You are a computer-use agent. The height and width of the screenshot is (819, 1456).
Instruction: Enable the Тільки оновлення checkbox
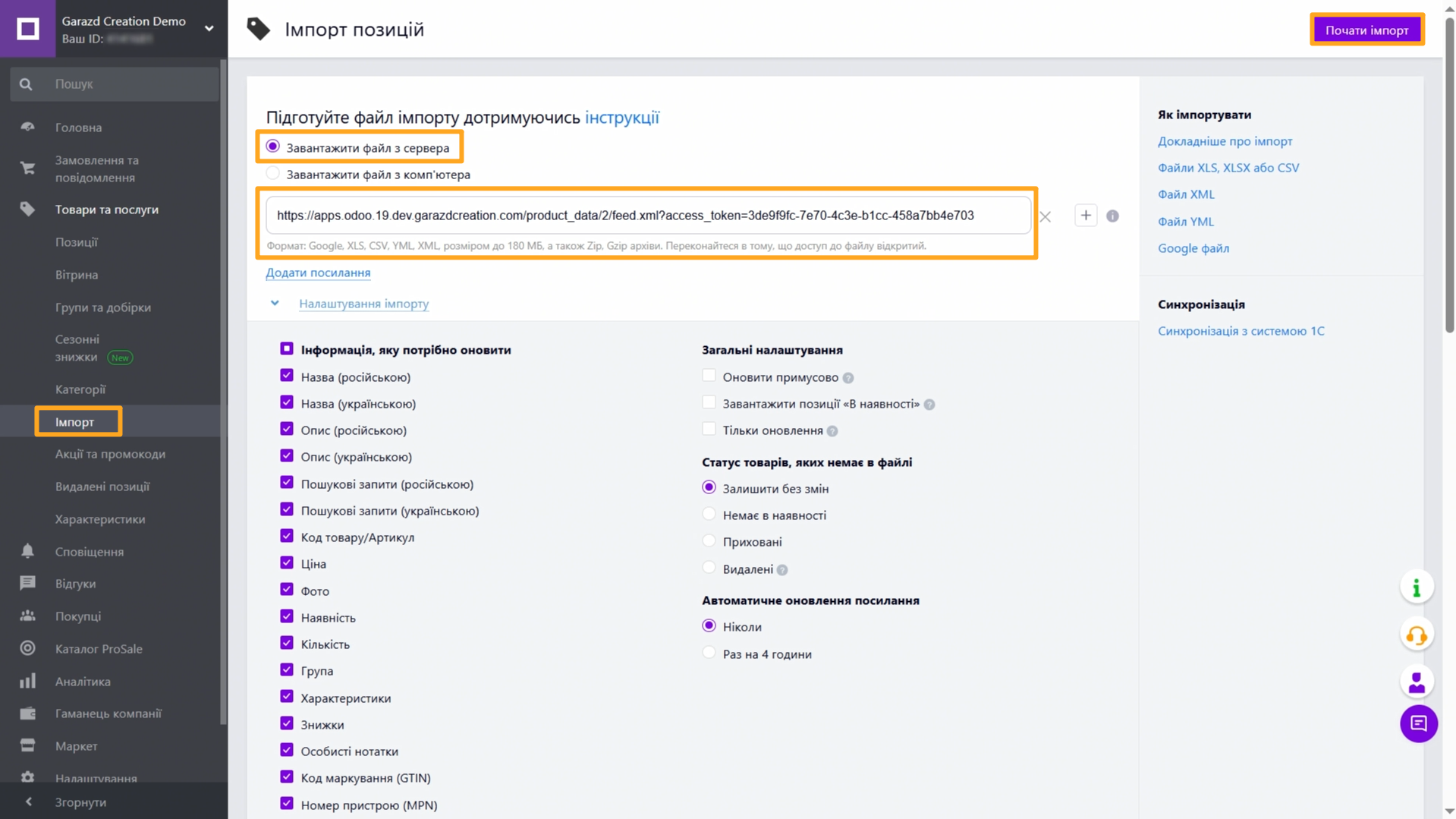click(709, 430)
